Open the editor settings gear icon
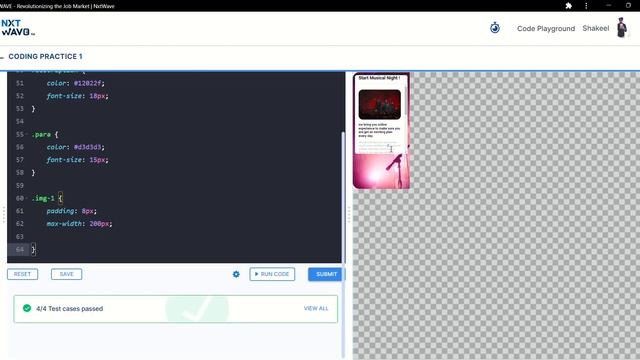This screenshot has height=360, width=640. click(236, 274)
